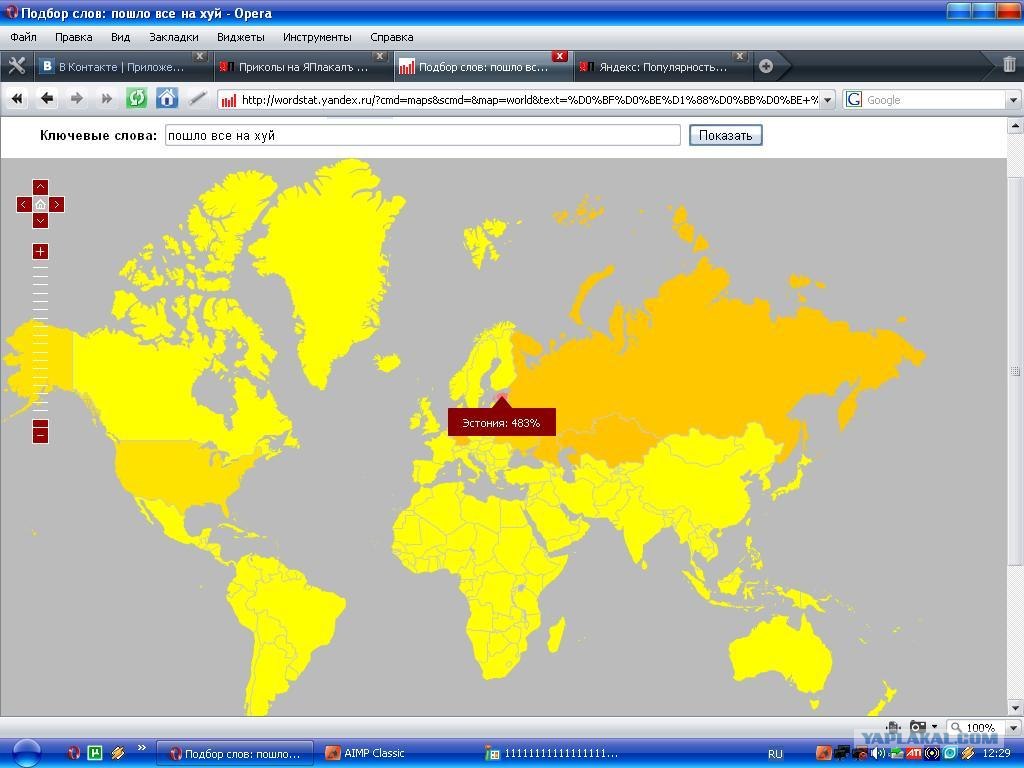Reload the current page
The width and height of the screenshot is (1024, 768).
[x=136, y=99]
